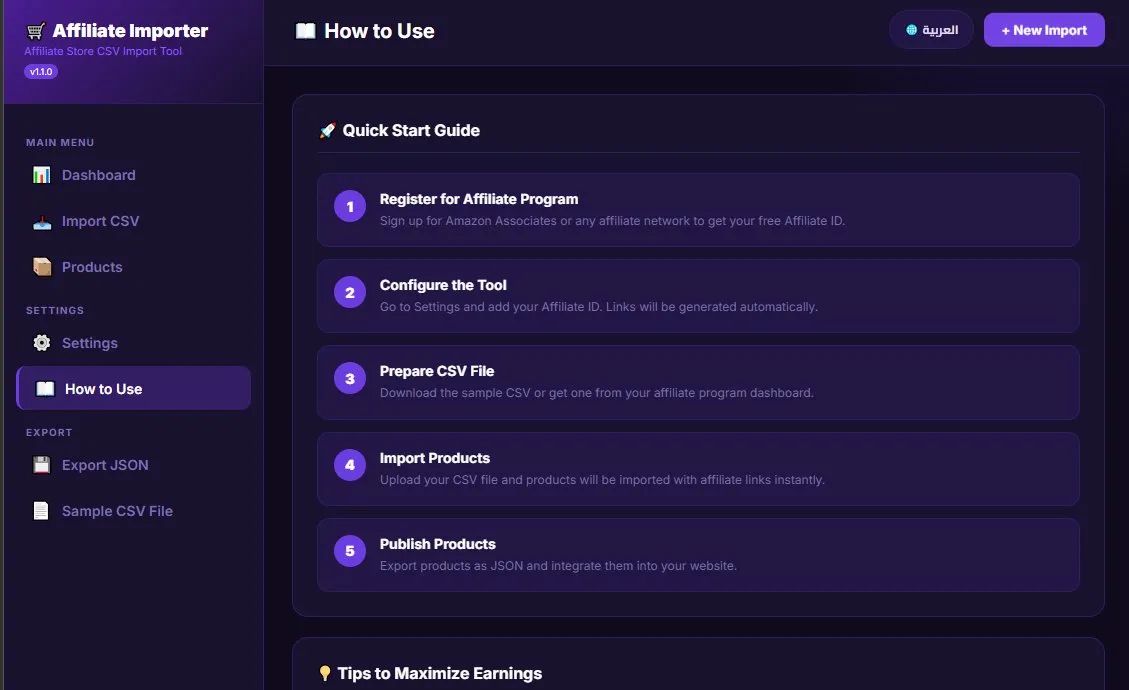Click the rocket icon beside Quick Start Guide

pyautogui.click(x=327, y=131)
